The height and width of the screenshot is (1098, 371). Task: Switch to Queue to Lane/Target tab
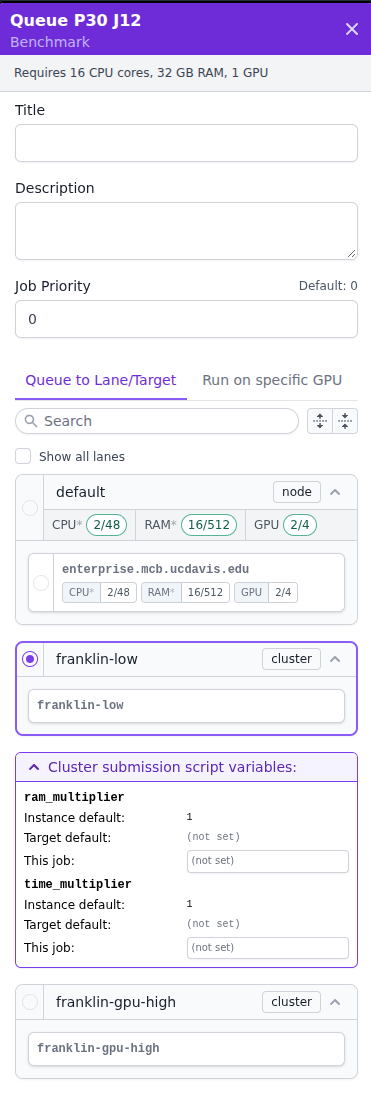point(101,380)
